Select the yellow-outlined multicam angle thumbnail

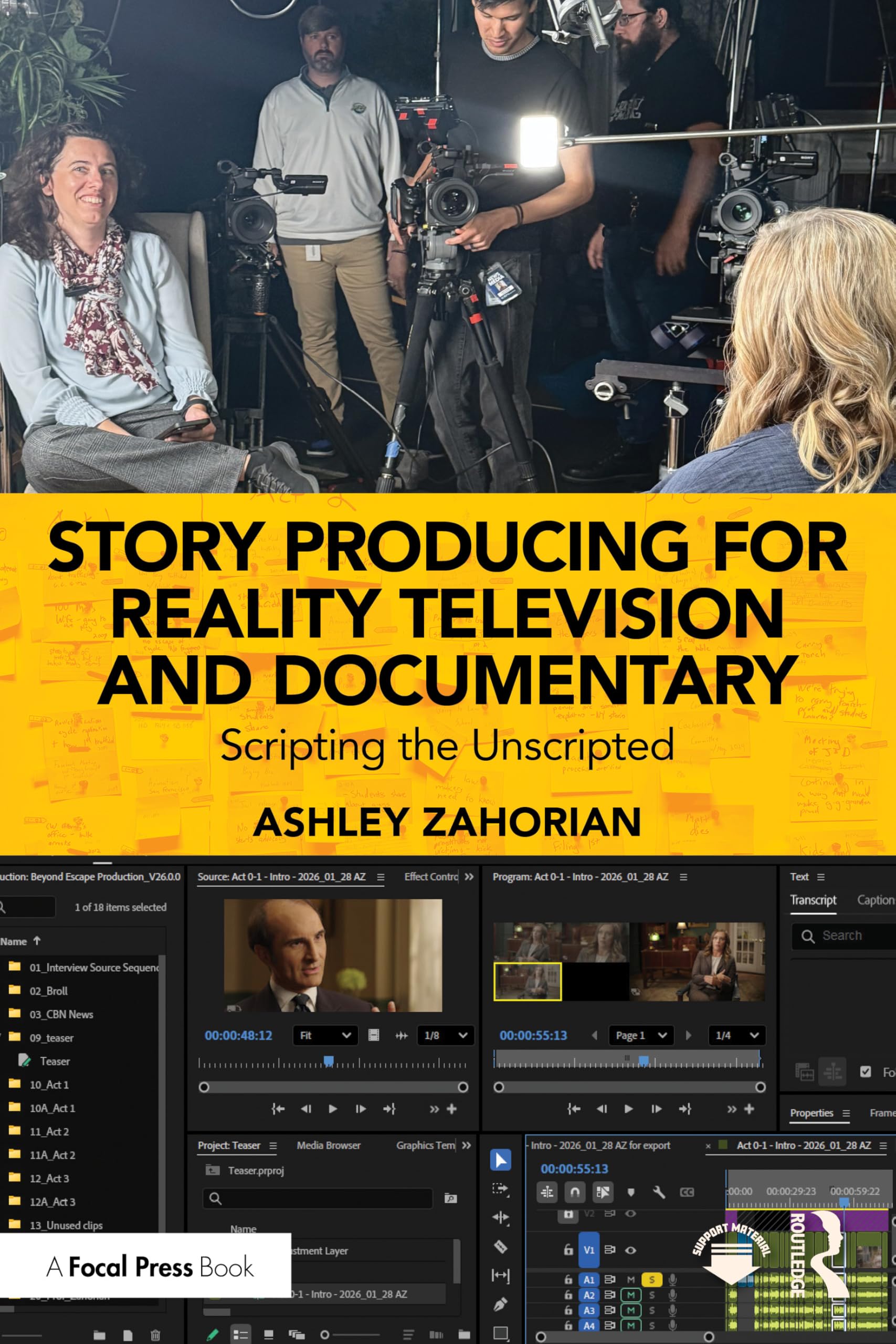[528, 981]
